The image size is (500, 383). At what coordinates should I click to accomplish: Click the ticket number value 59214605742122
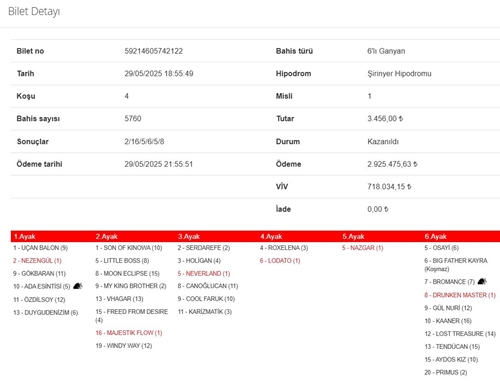coord(154,51)
